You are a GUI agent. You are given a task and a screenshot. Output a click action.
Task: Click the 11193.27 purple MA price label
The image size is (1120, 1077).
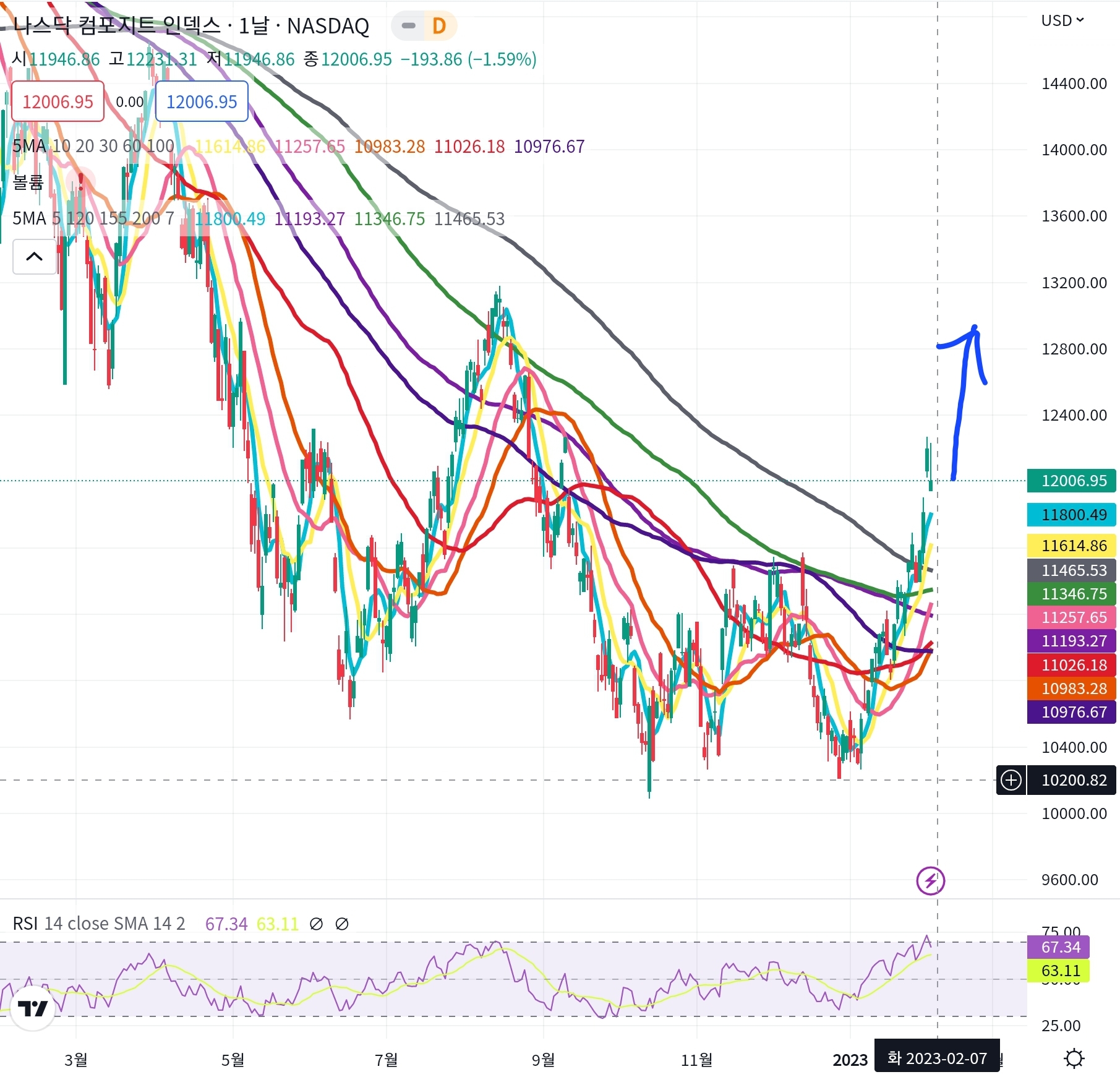coord(1072,641)
